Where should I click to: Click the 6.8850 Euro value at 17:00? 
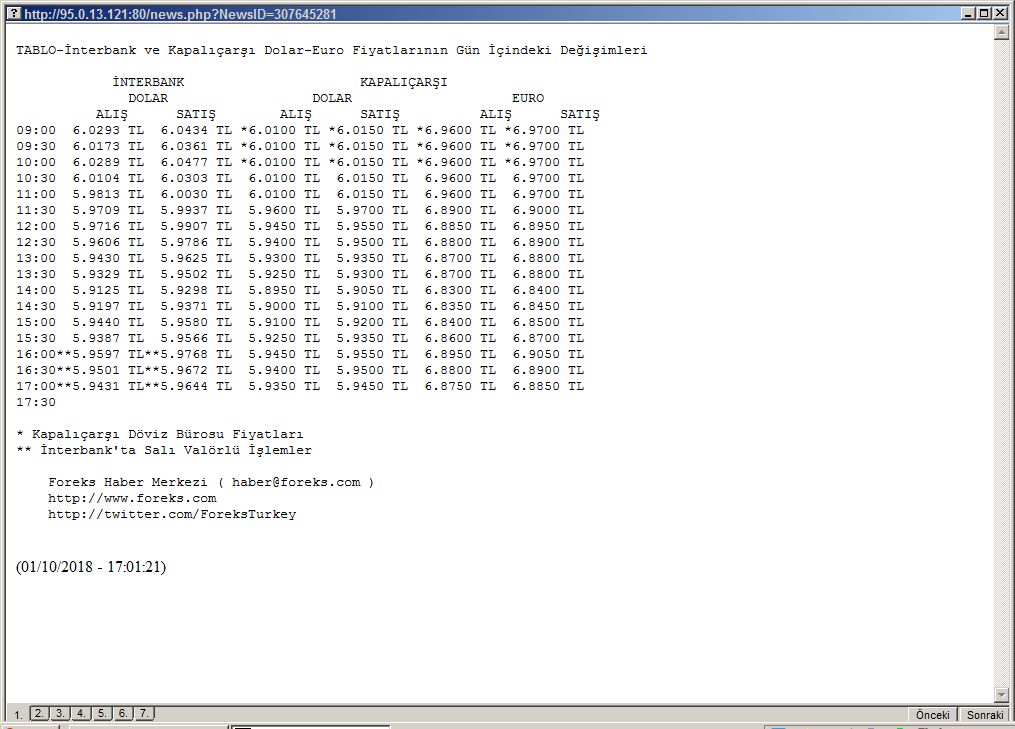click(536, 387)
